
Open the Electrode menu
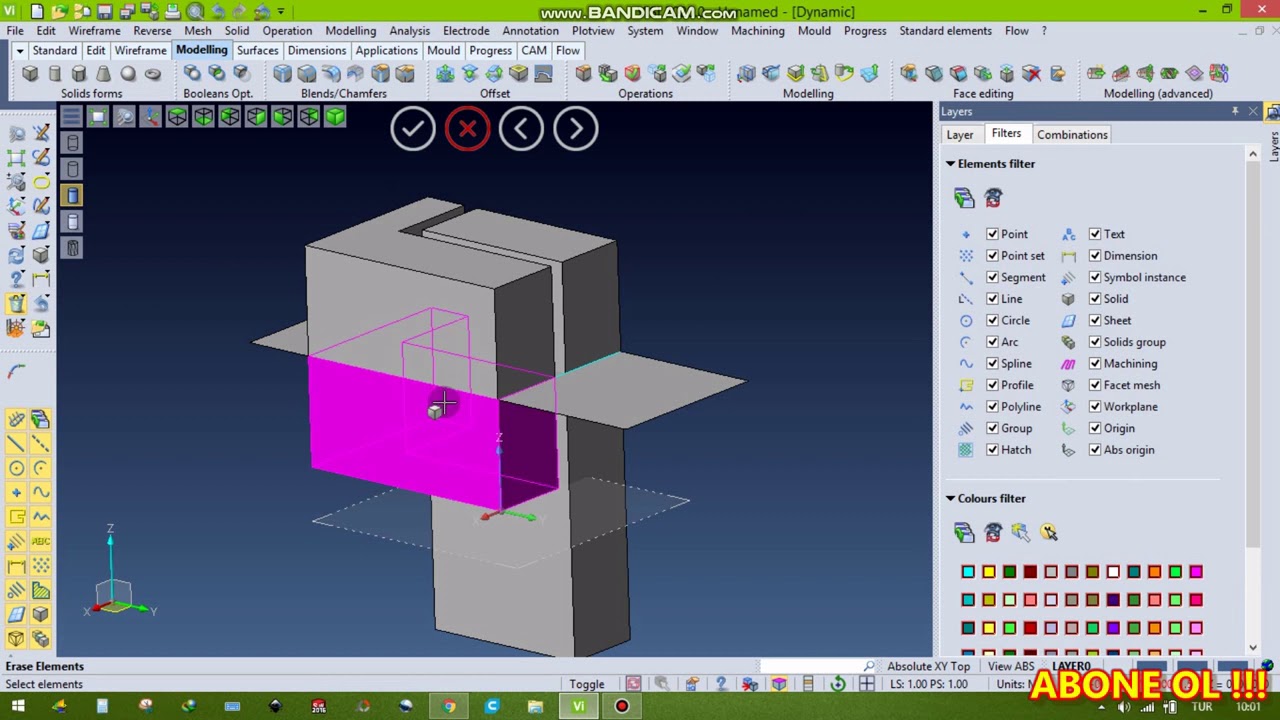(466, 31)
